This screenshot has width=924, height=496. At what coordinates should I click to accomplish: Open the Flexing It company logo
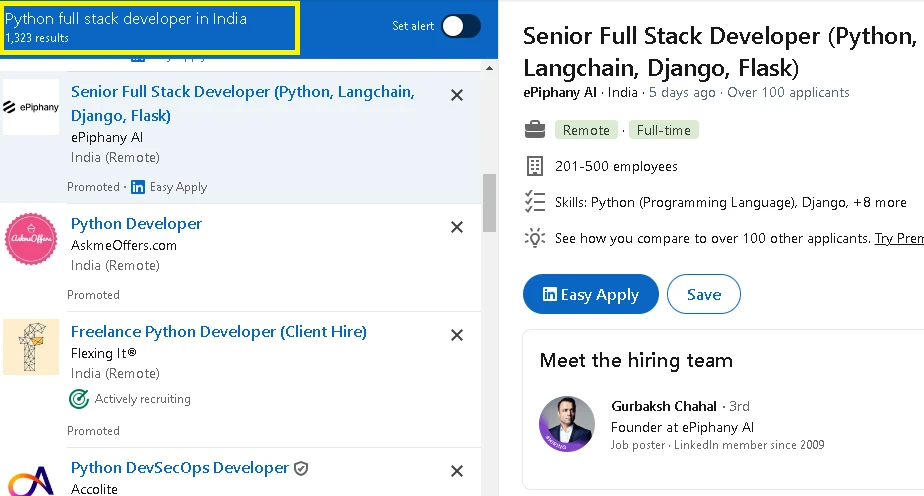pyautogui.click(x=31, y=347)
